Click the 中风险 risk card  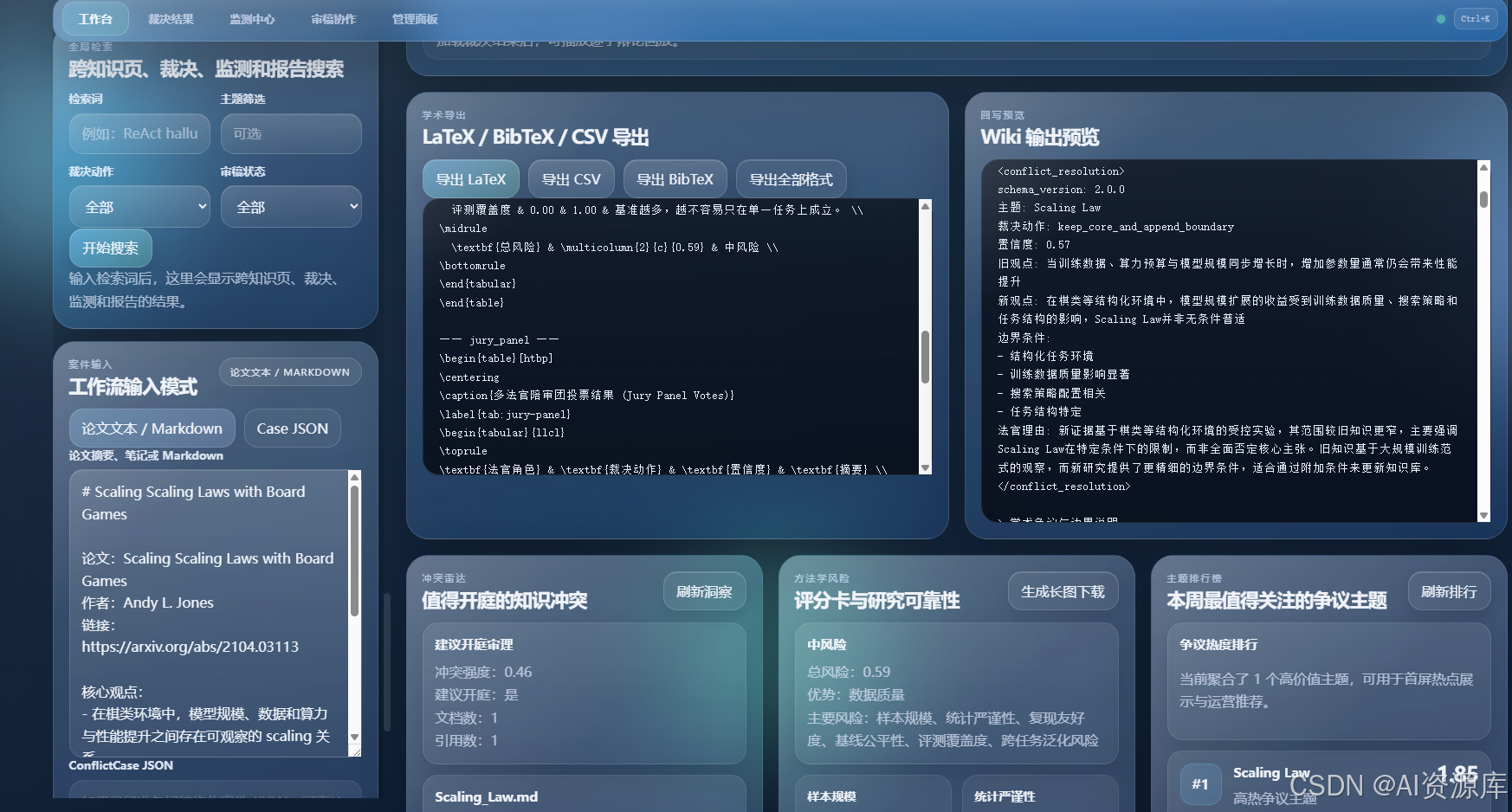click(957, 693)
